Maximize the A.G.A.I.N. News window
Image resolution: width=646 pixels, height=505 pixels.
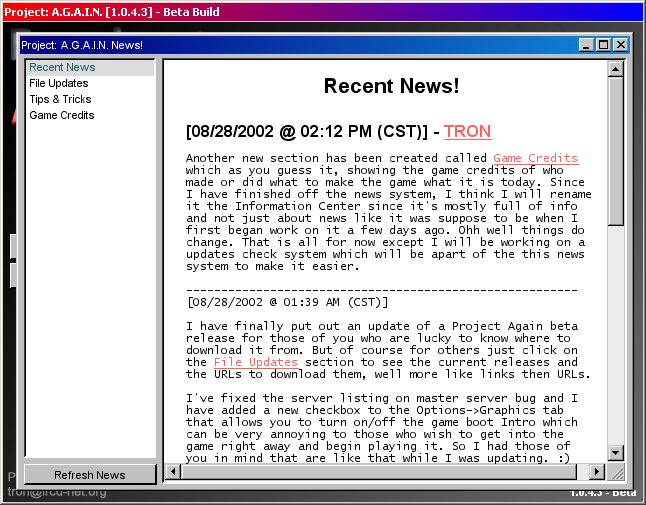(x=604, y=44)
